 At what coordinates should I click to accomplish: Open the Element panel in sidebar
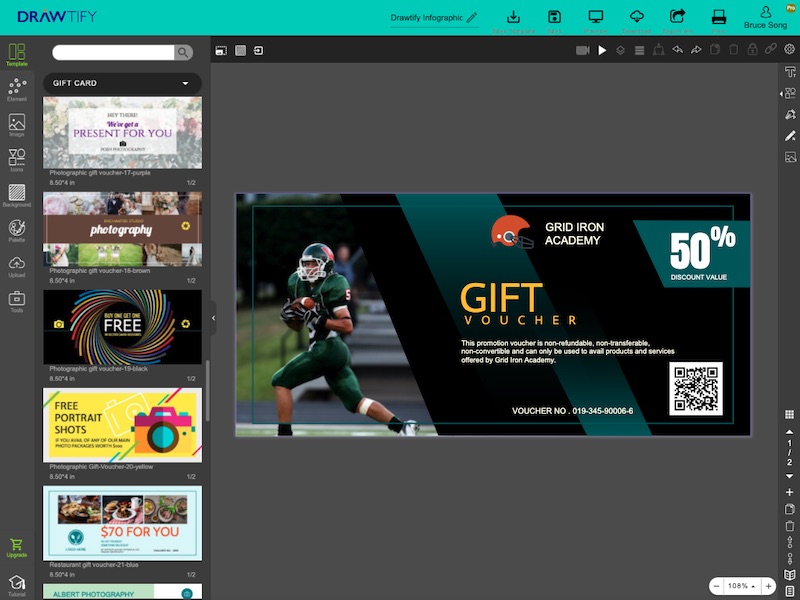point(17,90)
